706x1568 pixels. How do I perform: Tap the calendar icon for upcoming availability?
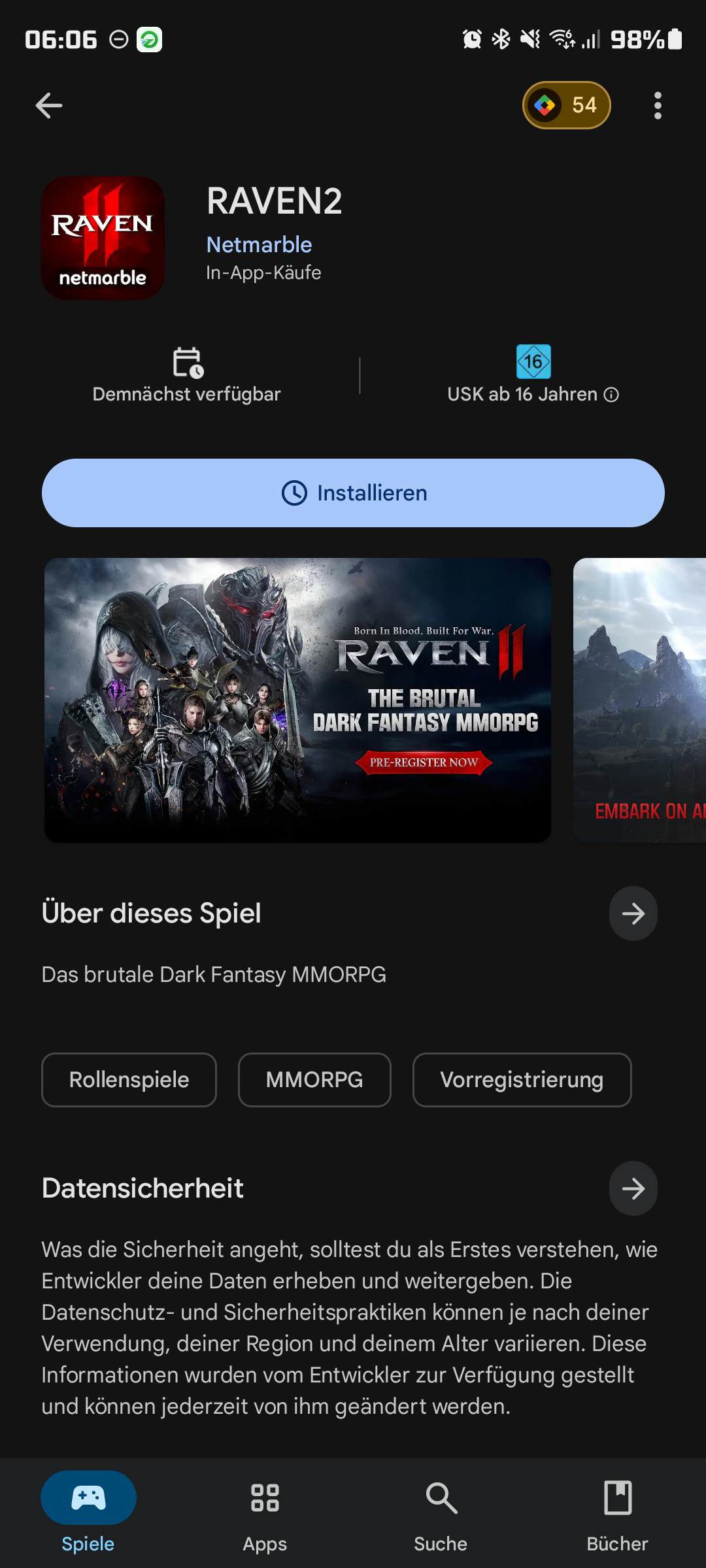pos(188,362)
